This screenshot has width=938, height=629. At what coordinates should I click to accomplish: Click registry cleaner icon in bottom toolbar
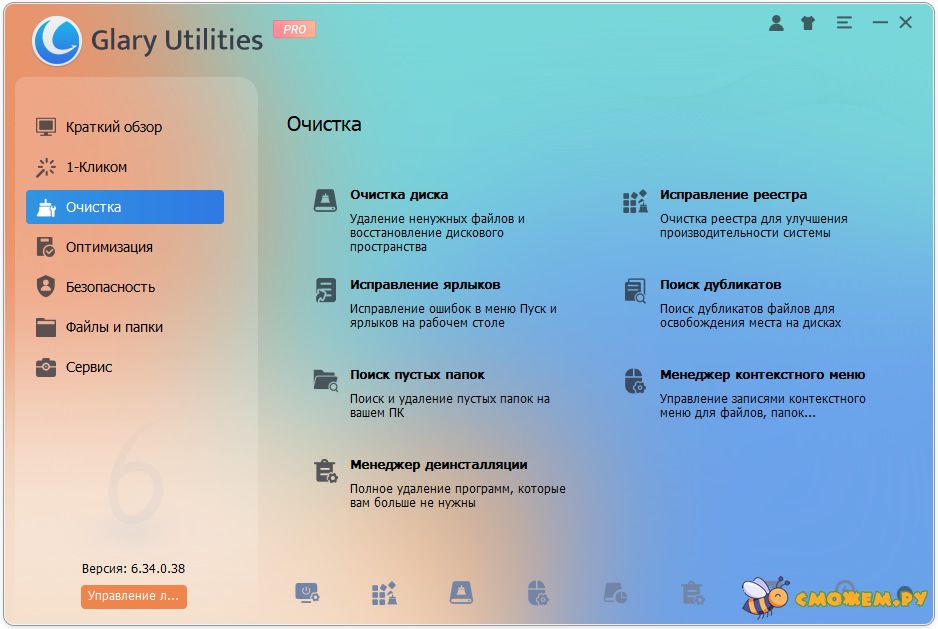384,593
